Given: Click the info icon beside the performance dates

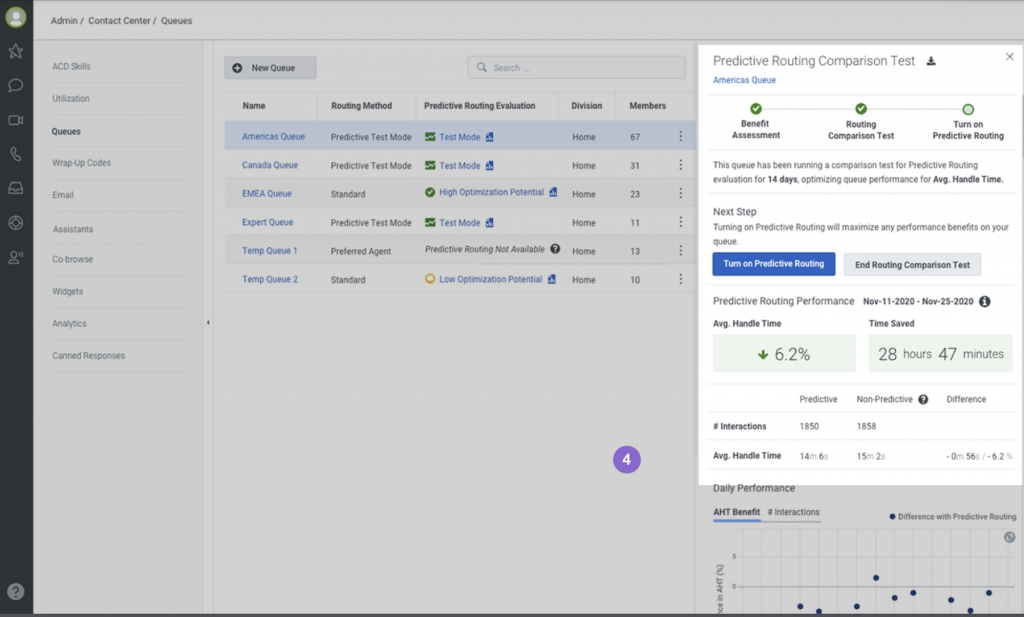Looking at the screenshot, I should click(984, 301).
